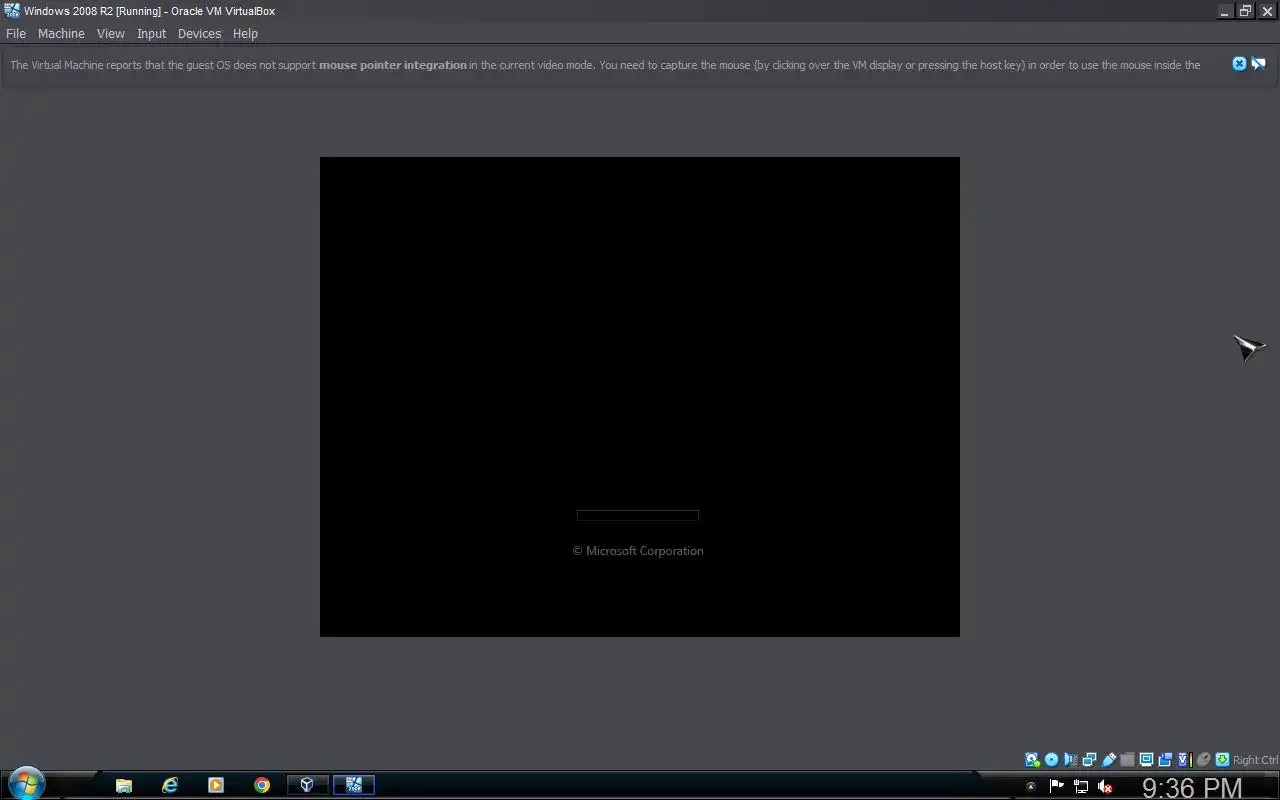Click the Right Ctrl host key label
Image resolution: width=1280 pixels, height=800 pixels.
point(1256,760)
